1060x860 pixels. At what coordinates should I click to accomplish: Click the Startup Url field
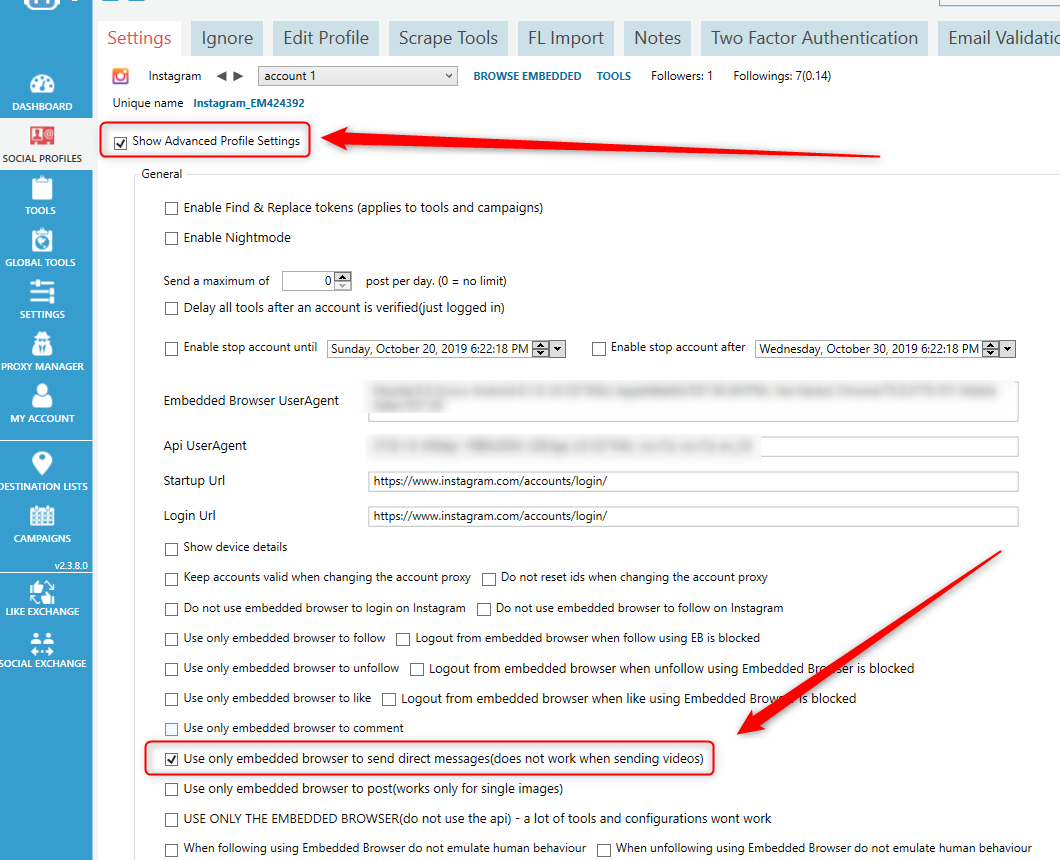pos(693,481)
